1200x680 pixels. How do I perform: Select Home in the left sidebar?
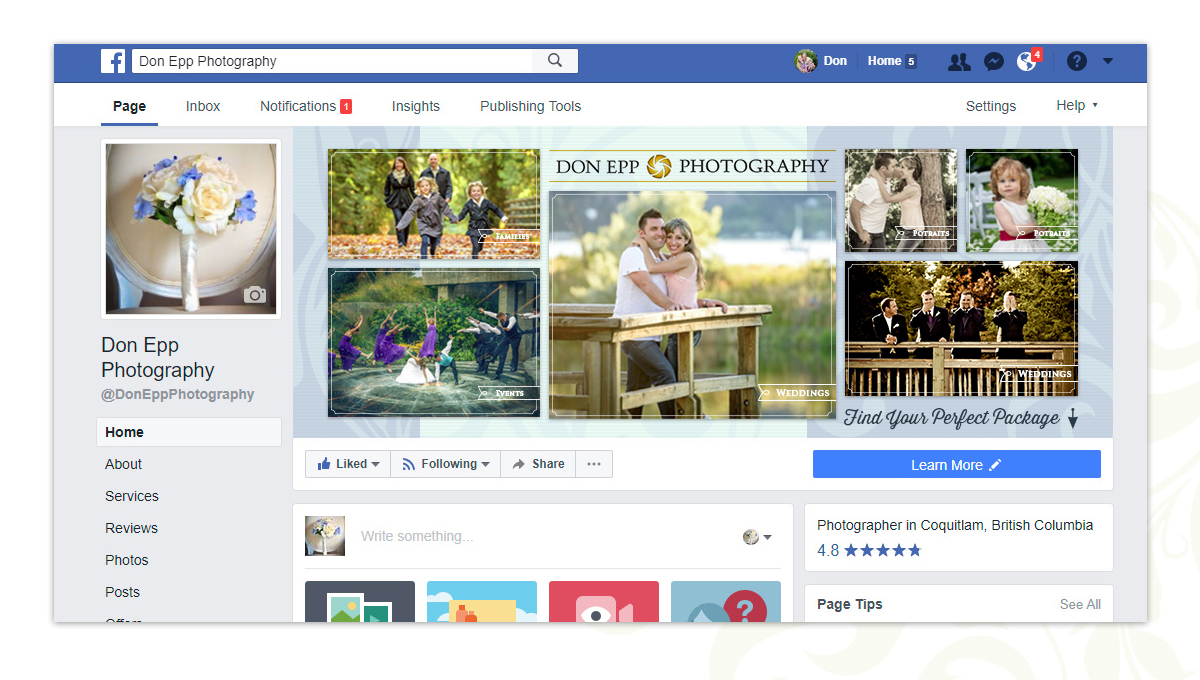click(x=189, y=432)
